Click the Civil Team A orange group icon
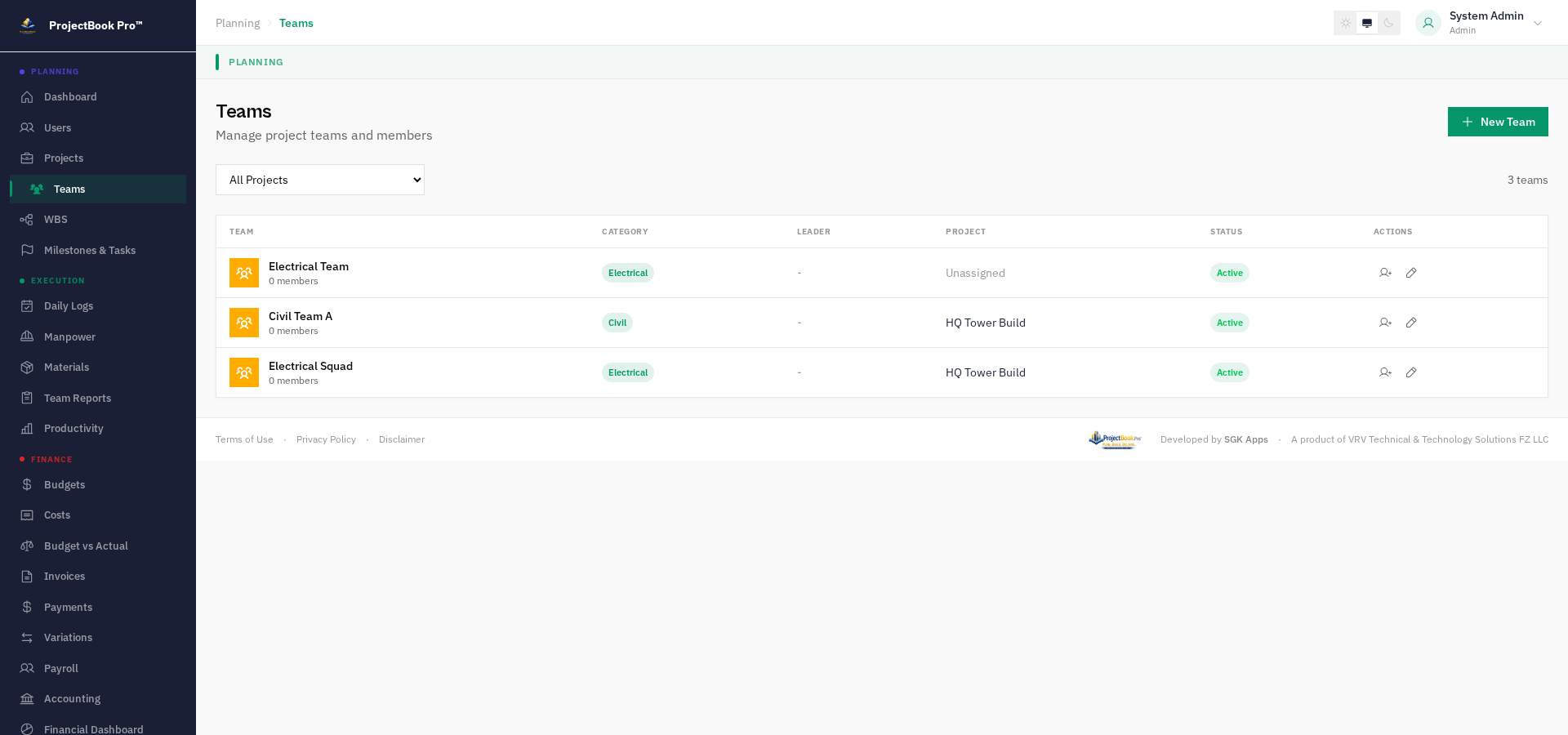The image size is (1568, 735). (x=244, y=323)
